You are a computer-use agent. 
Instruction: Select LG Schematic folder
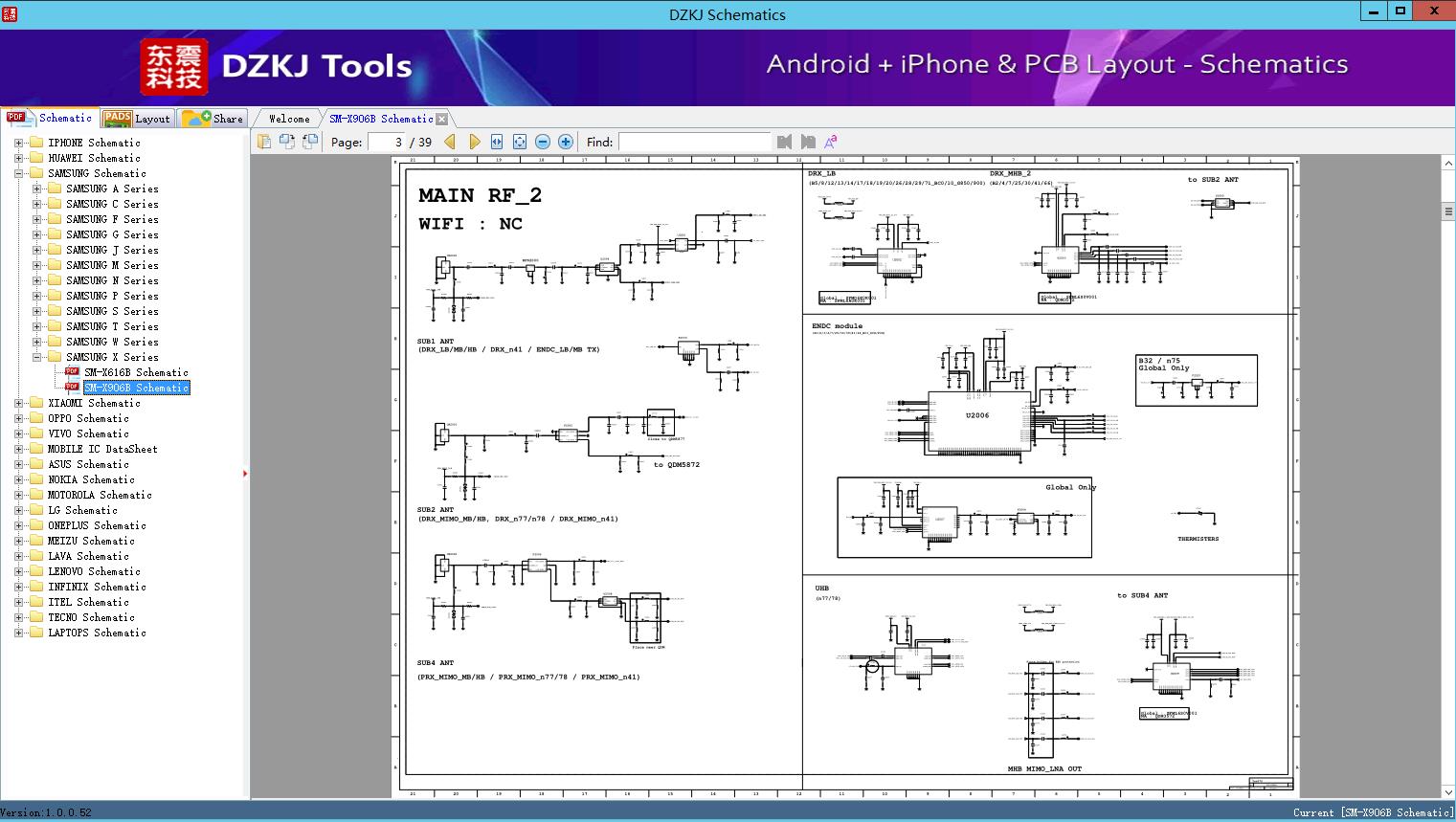point(82,510)
